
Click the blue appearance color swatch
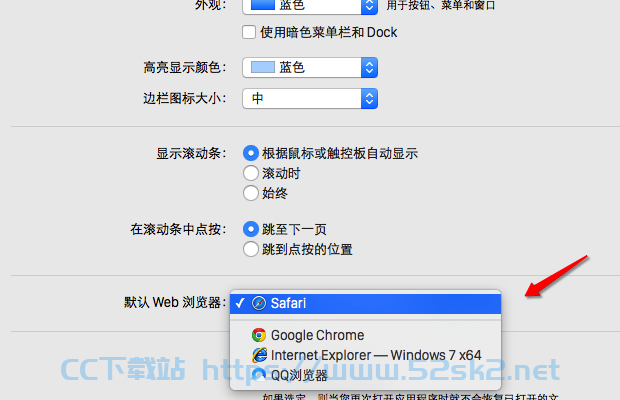263,5
